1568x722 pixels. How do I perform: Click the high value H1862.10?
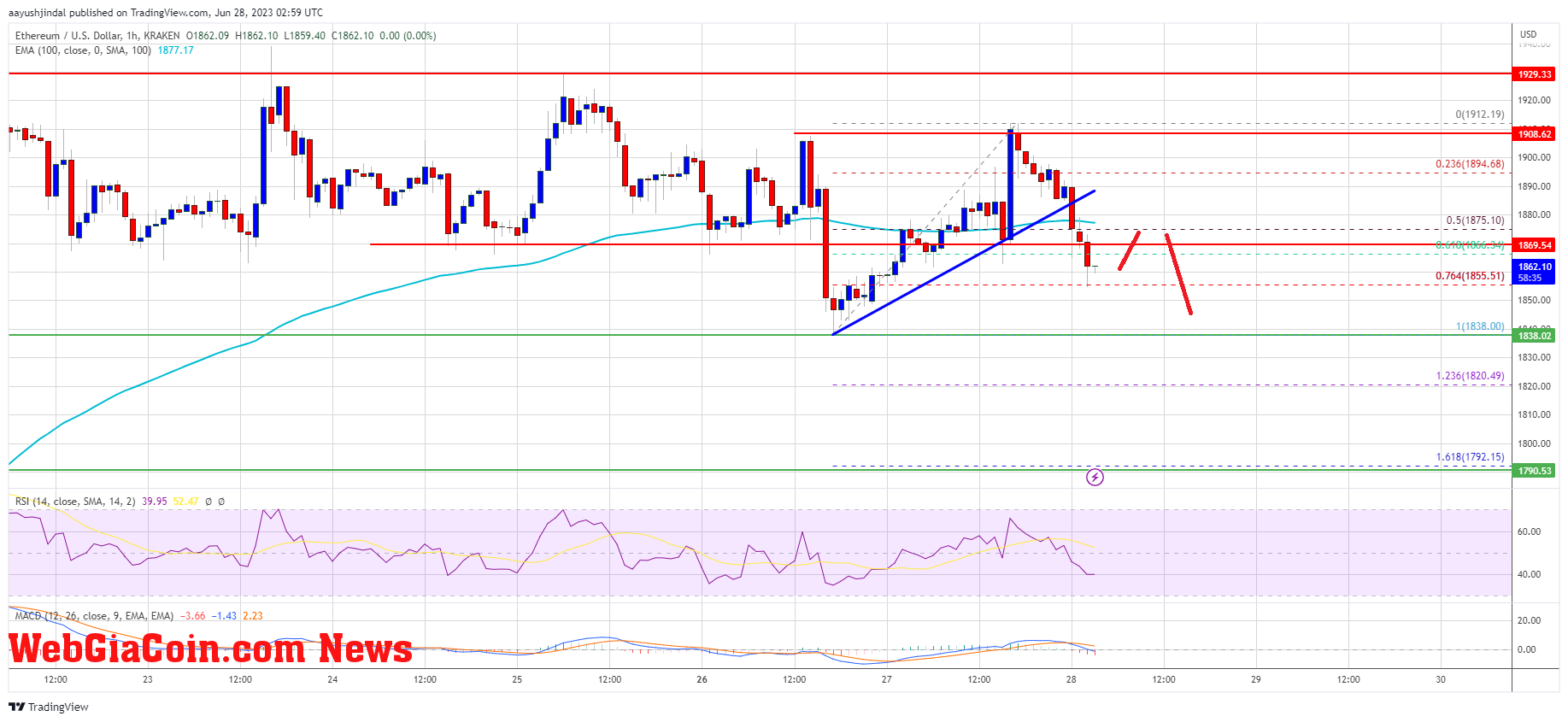tap(256, 36)
